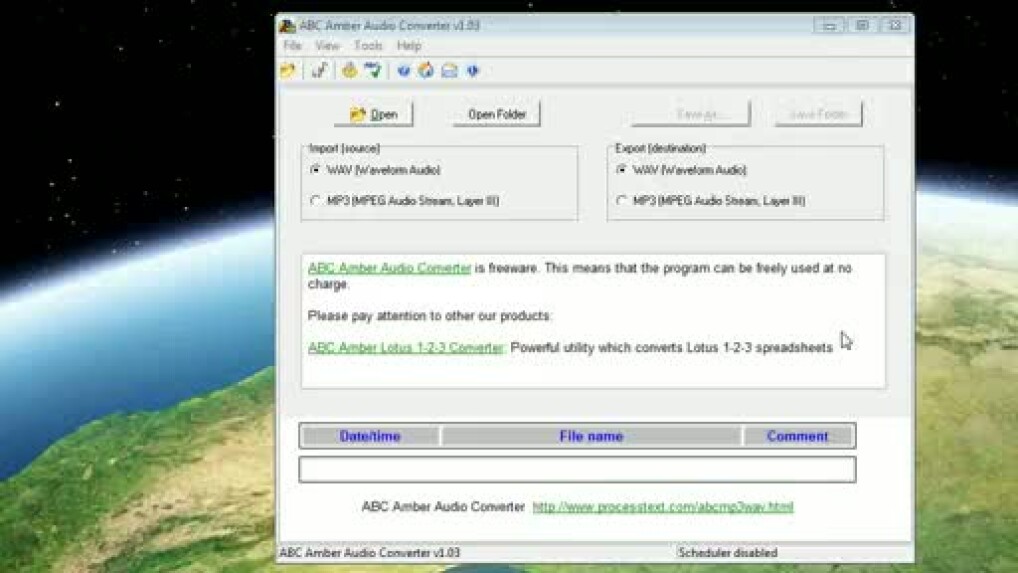Open the View menu
This screenshot has width=1018, height=573.
coord(327,46)
